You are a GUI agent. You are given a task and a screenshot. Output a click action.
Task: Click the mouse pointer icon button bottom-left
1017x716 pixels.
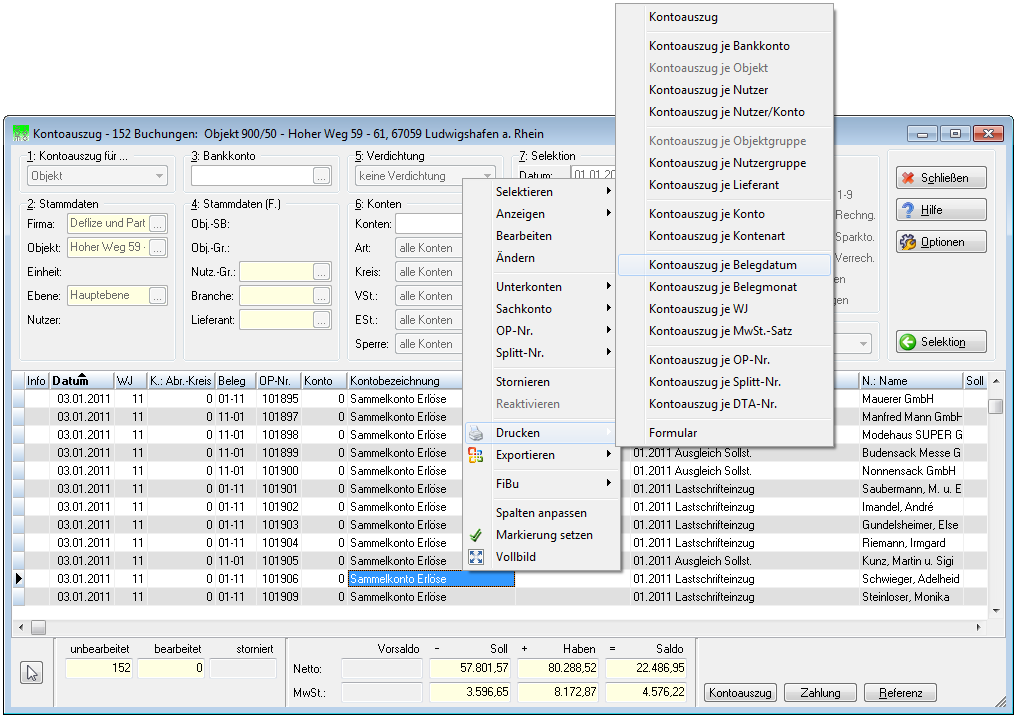(32, 673)
